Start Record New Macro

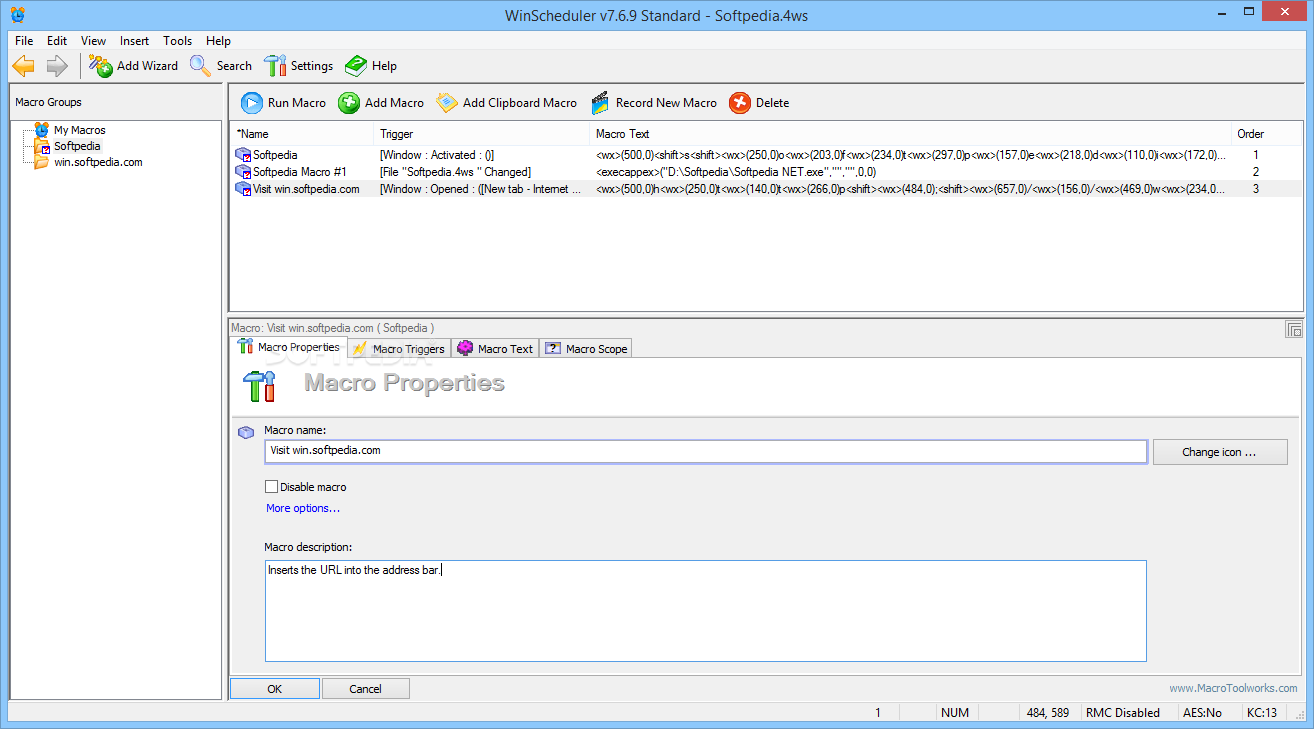(x=654, y=103)
